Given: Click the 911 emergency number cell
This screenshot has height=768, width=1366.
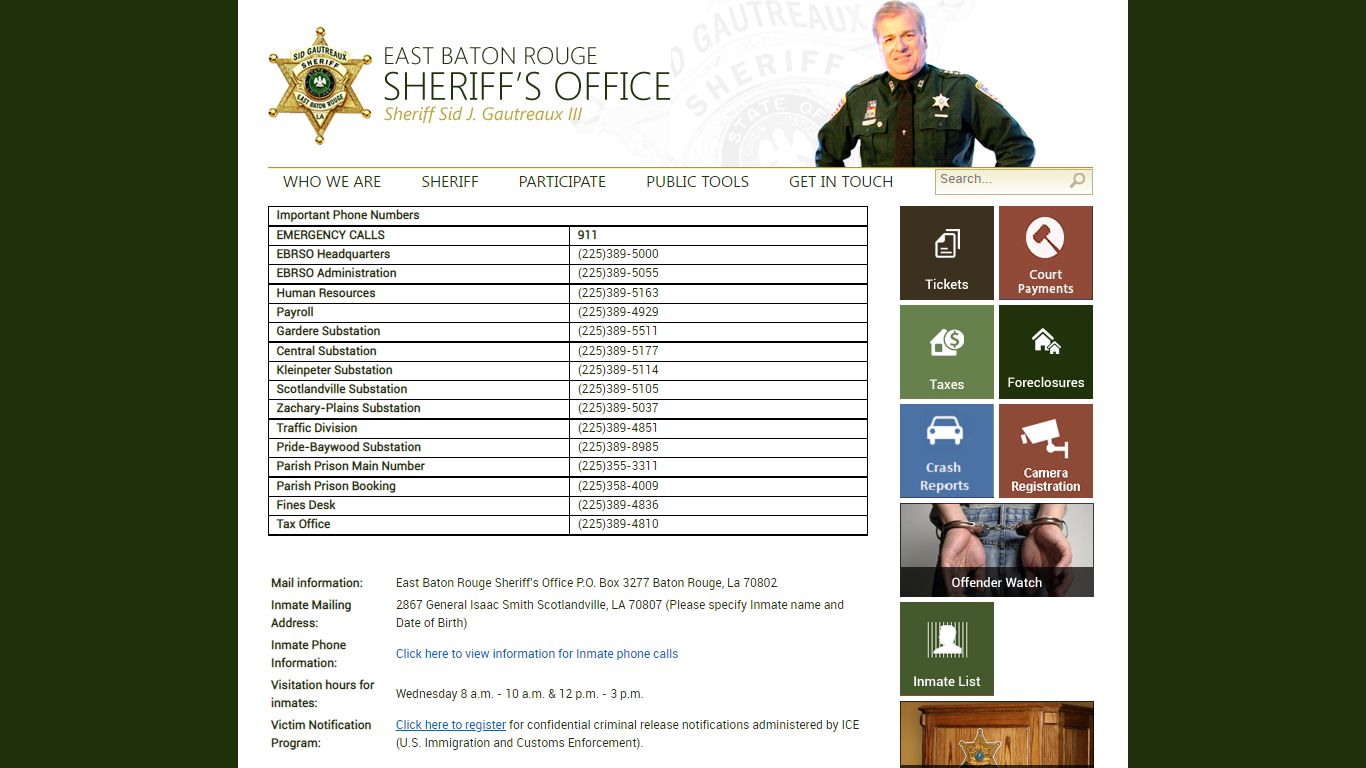Looking at the screenshot, I should coord(718,235).
